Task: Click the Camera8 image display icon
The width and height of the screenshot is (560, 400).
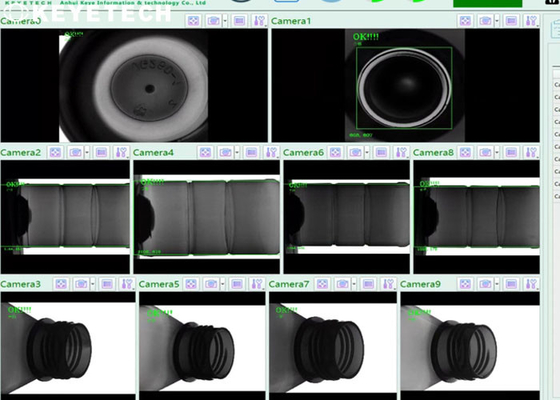Action: (x=511, y=152)
